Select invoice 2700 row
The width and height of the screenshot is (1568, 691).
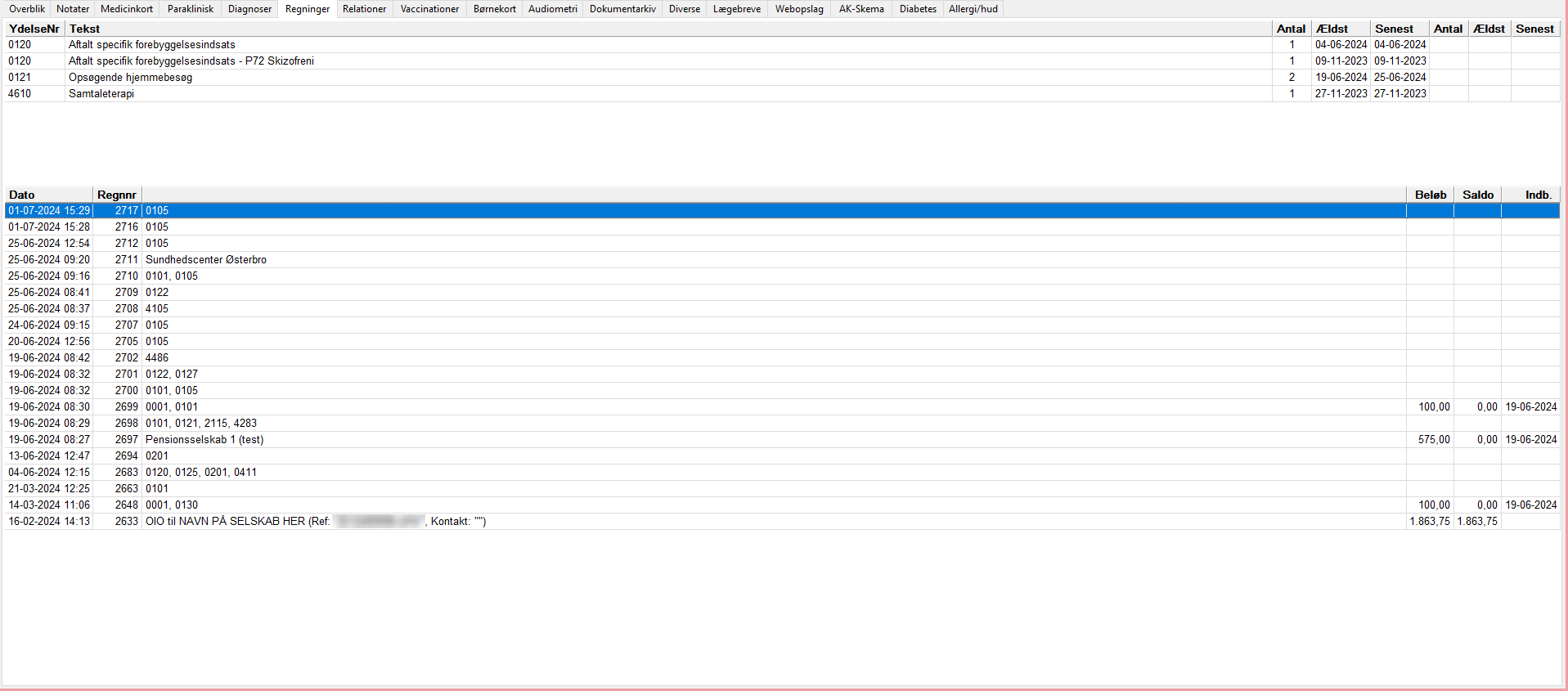coord(782,391)
